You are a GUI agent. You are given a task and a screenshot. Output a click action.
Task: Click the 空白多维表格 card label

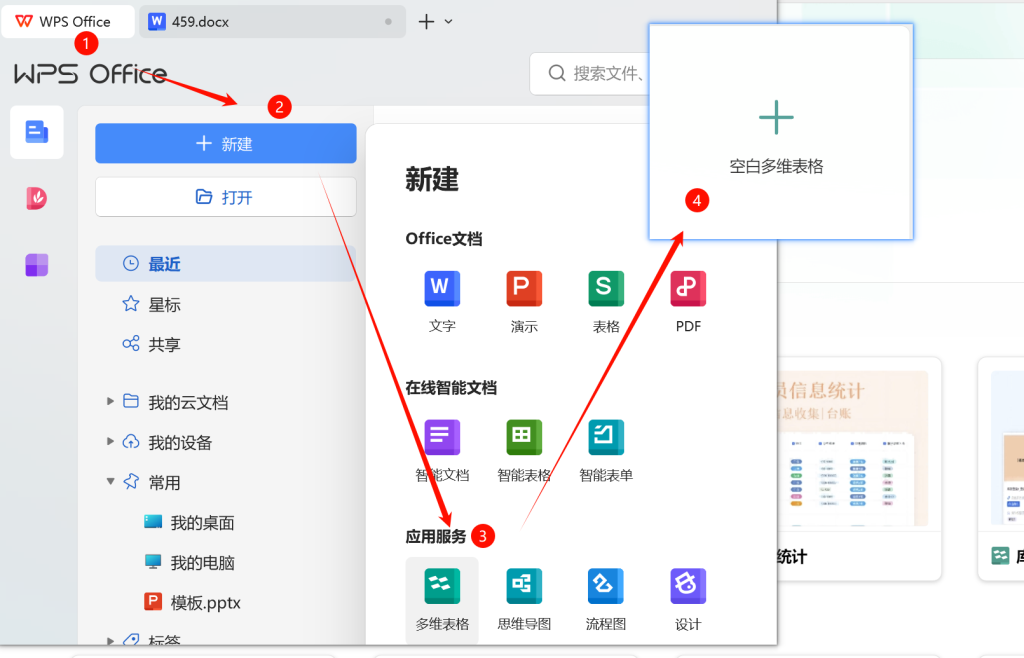coord(776,166)
